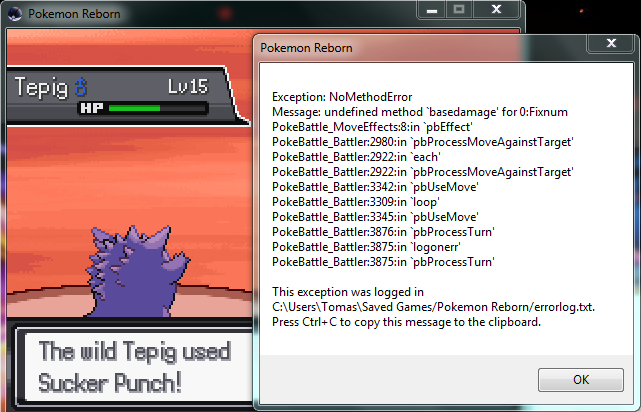This screenshot has height=412, width=641.
Task: Click OK to dismiss the error dialog
Action: 580,380
